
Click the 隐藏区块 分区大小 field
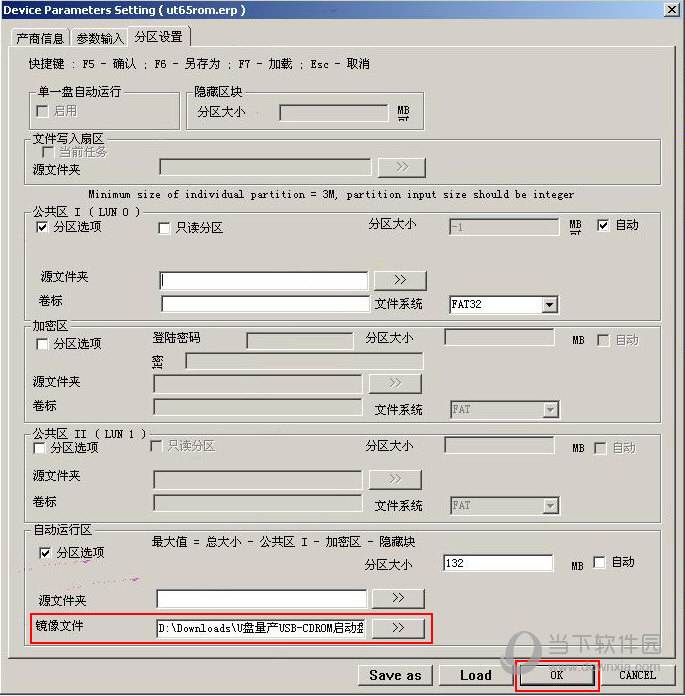click(334, 113)
